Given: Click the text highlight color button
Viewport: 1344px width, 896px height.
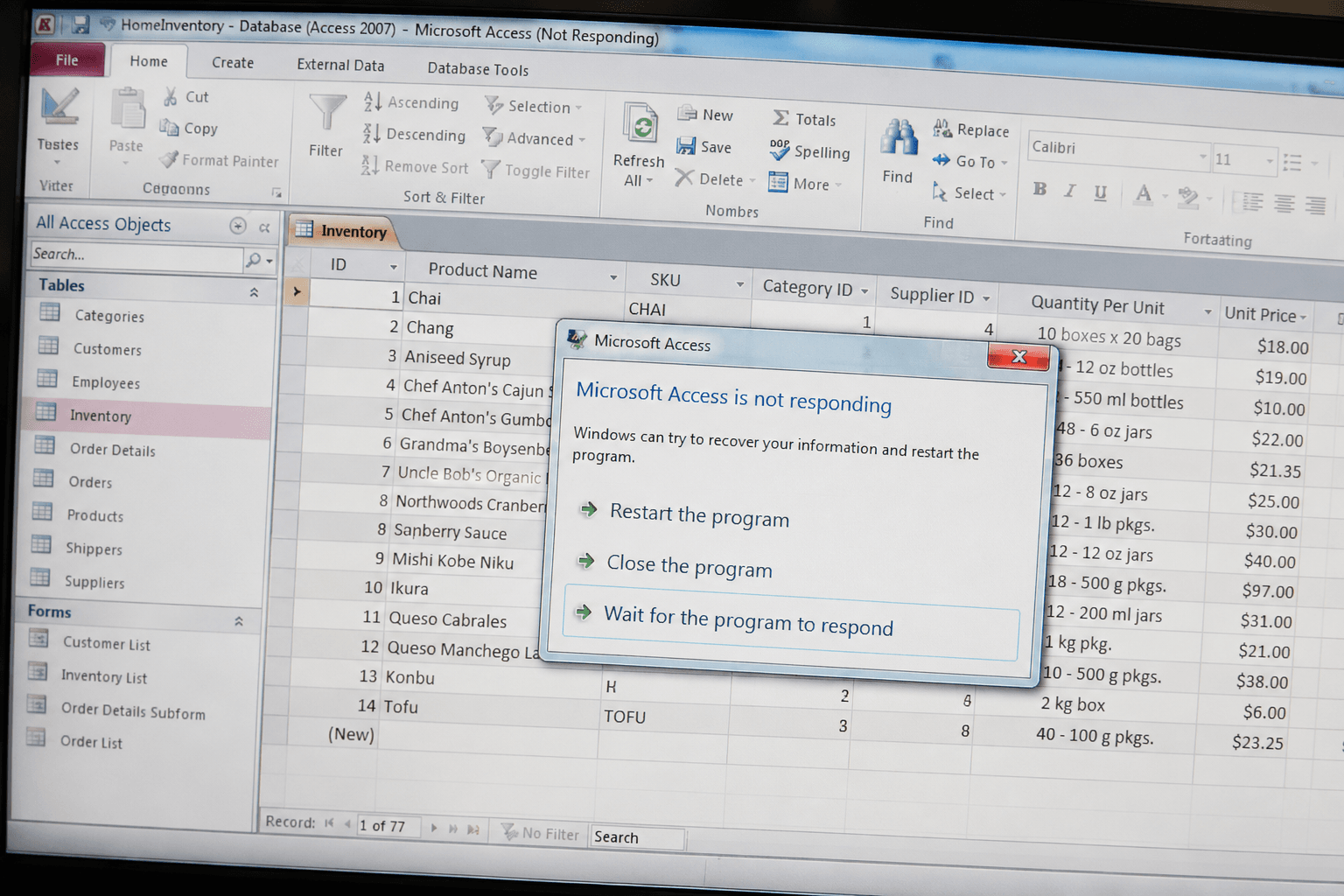Looking at the screenshot, I should (1187, 197).
